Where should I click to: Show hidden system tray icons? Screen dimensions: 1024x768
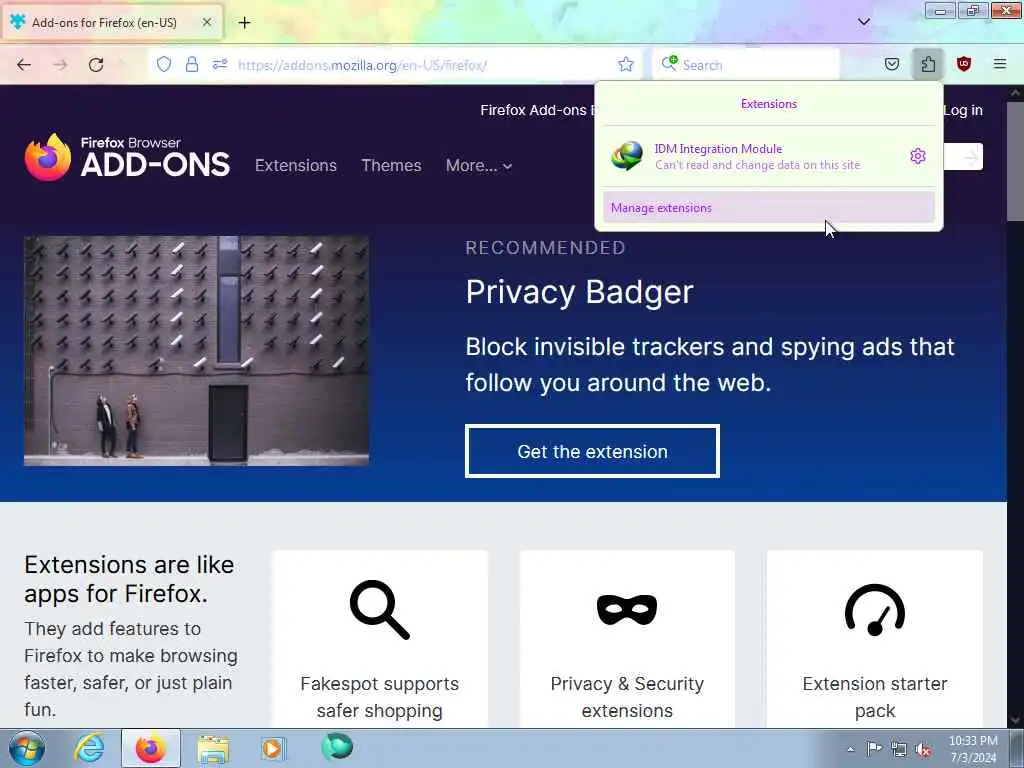click(850, 749)
